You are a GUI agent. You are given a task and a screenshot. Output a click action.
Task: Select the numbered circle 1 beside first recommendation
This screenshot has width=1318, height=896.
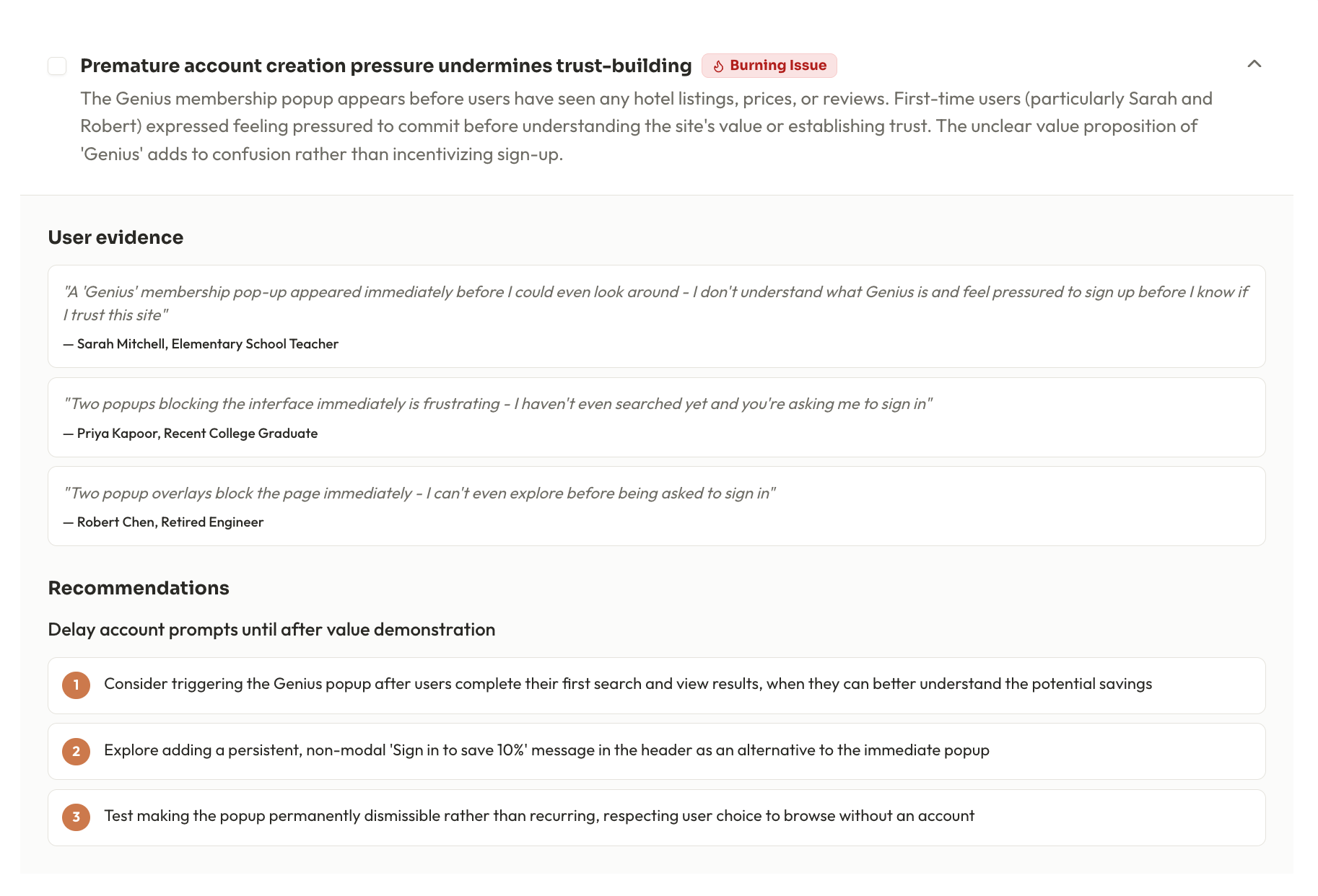pyautogui.click(x=76, y=685)
